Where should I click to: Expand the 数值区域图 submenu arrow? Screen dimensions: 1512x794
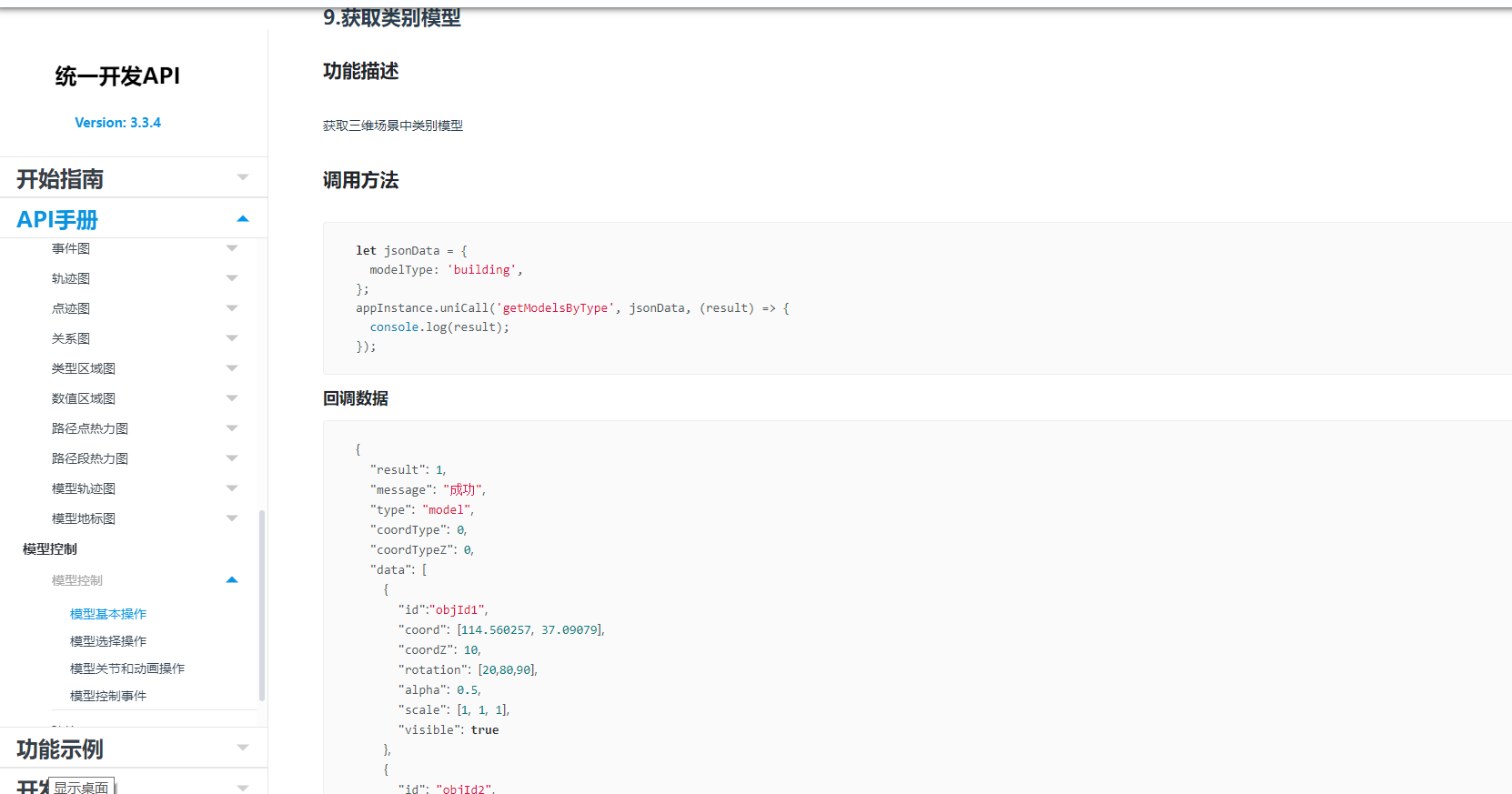click(232, 398)
